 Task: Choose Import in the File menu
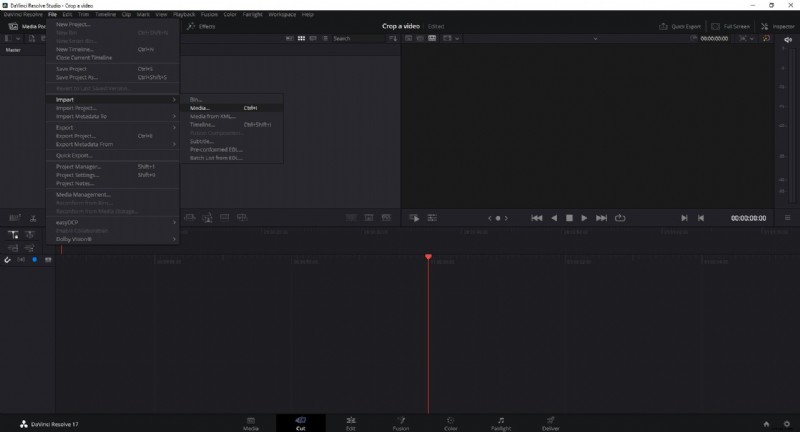[x=112, y=99]
